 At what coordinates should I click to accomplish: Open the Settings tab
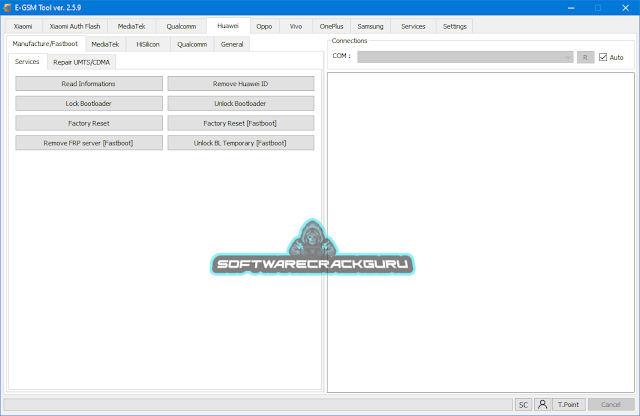click(455, 27)
